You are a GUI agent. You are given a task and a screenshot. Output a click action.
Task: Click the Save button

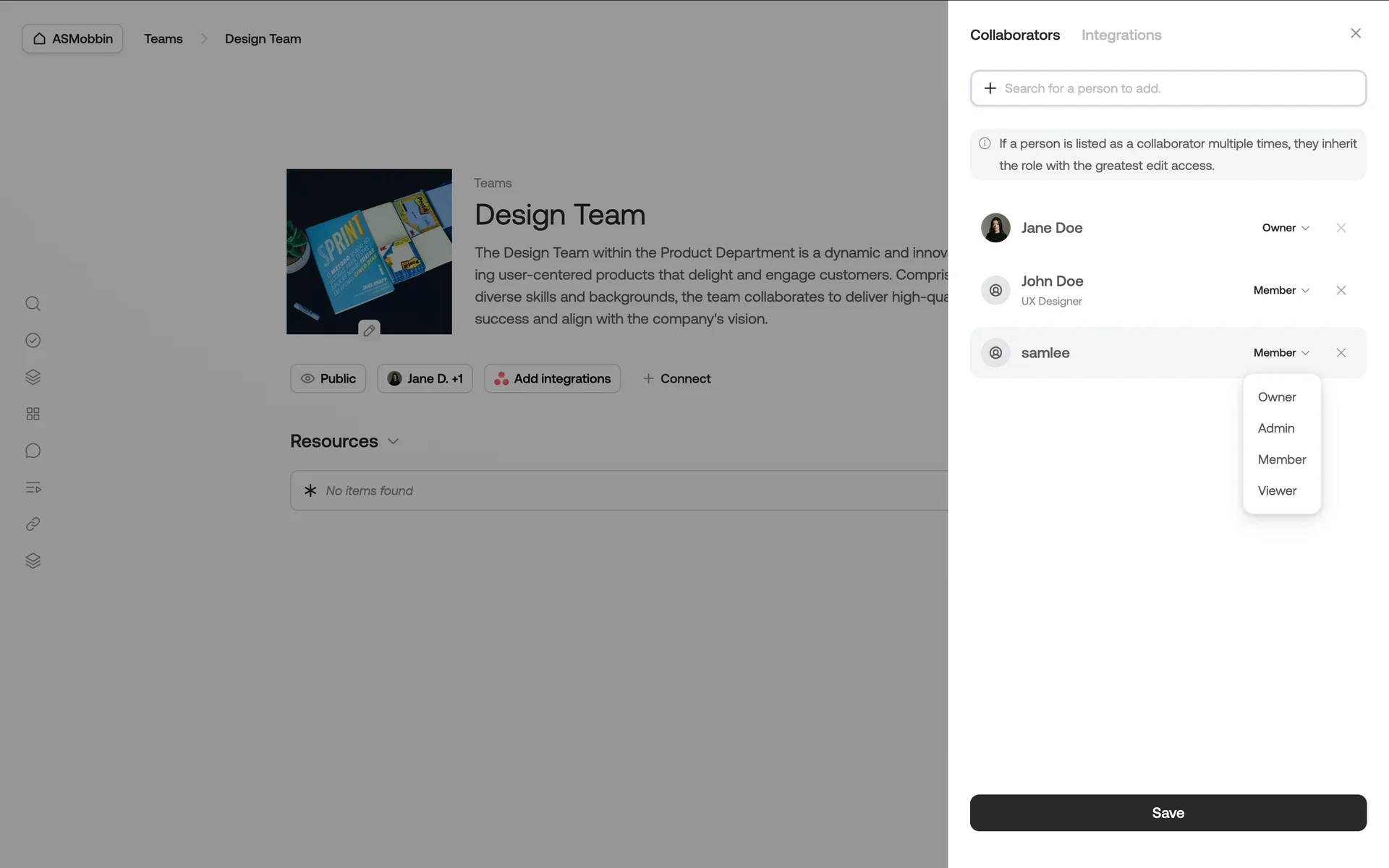[1168, 812]
